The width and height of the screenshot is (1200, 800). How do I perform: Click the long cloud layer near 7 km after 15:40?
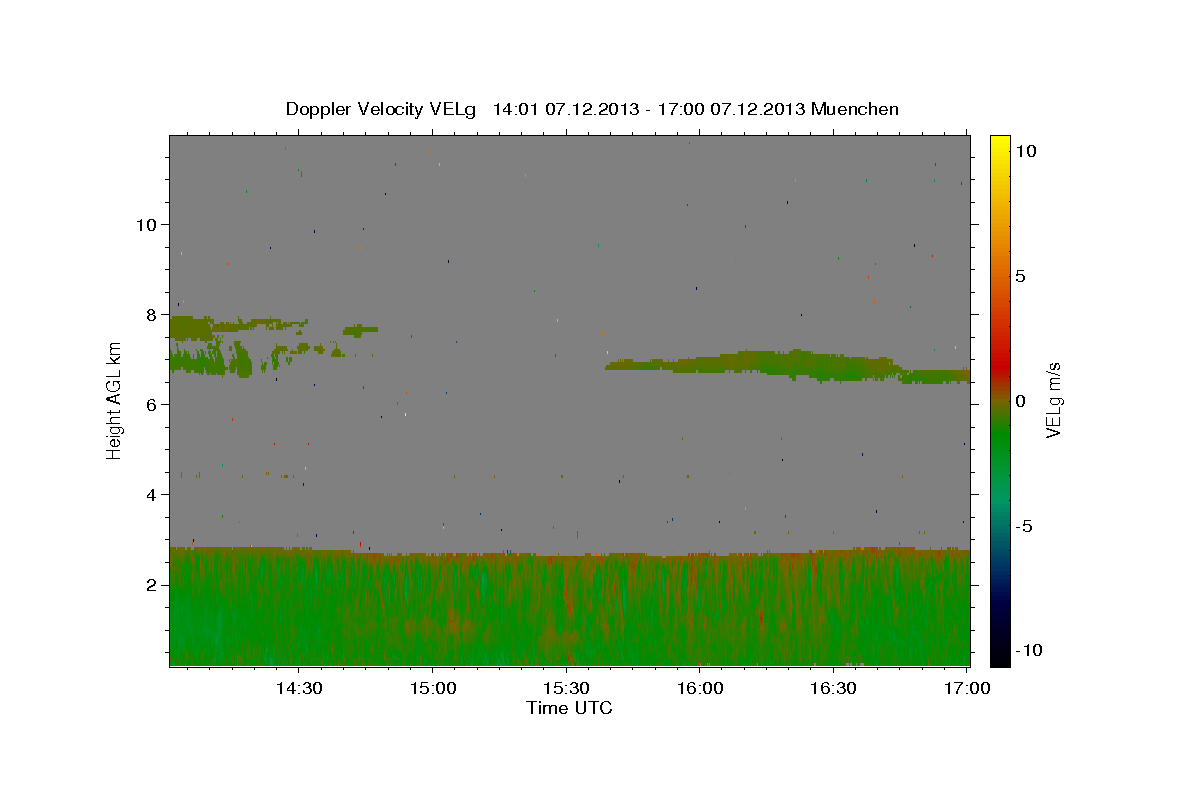[788, 365]
